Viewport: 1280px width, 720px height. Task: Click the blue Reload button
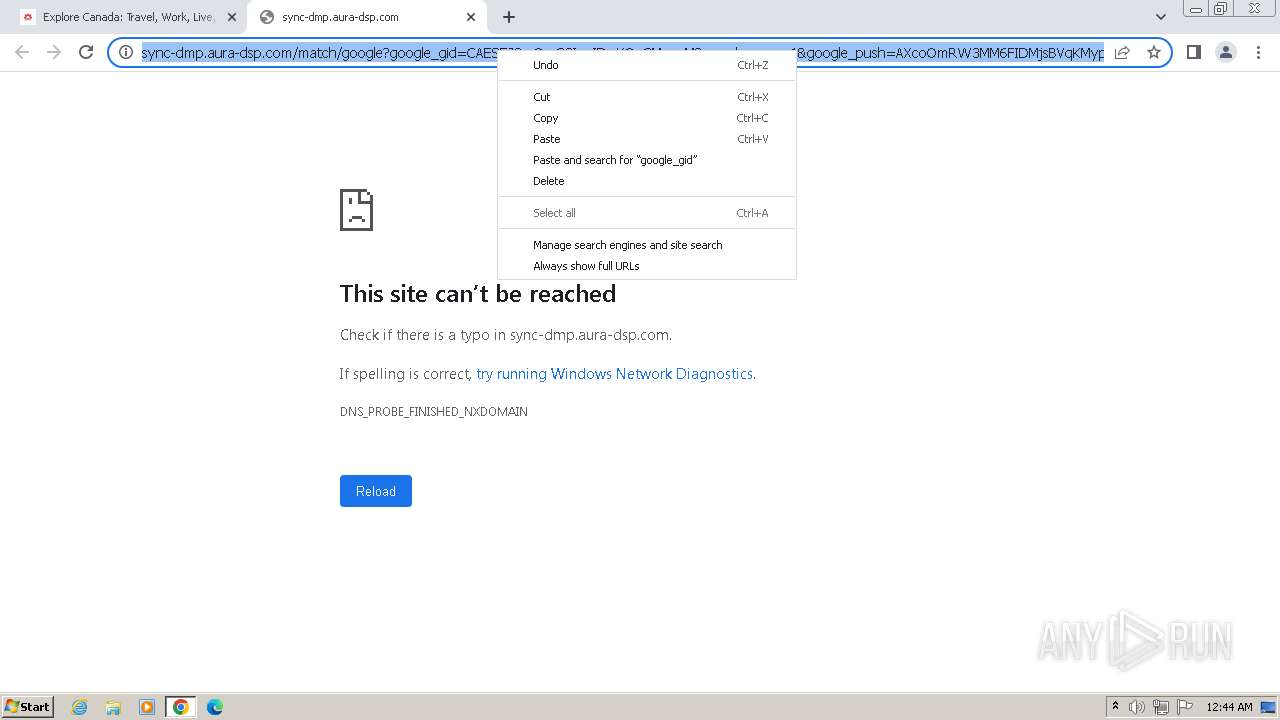(x=376, y=491)
